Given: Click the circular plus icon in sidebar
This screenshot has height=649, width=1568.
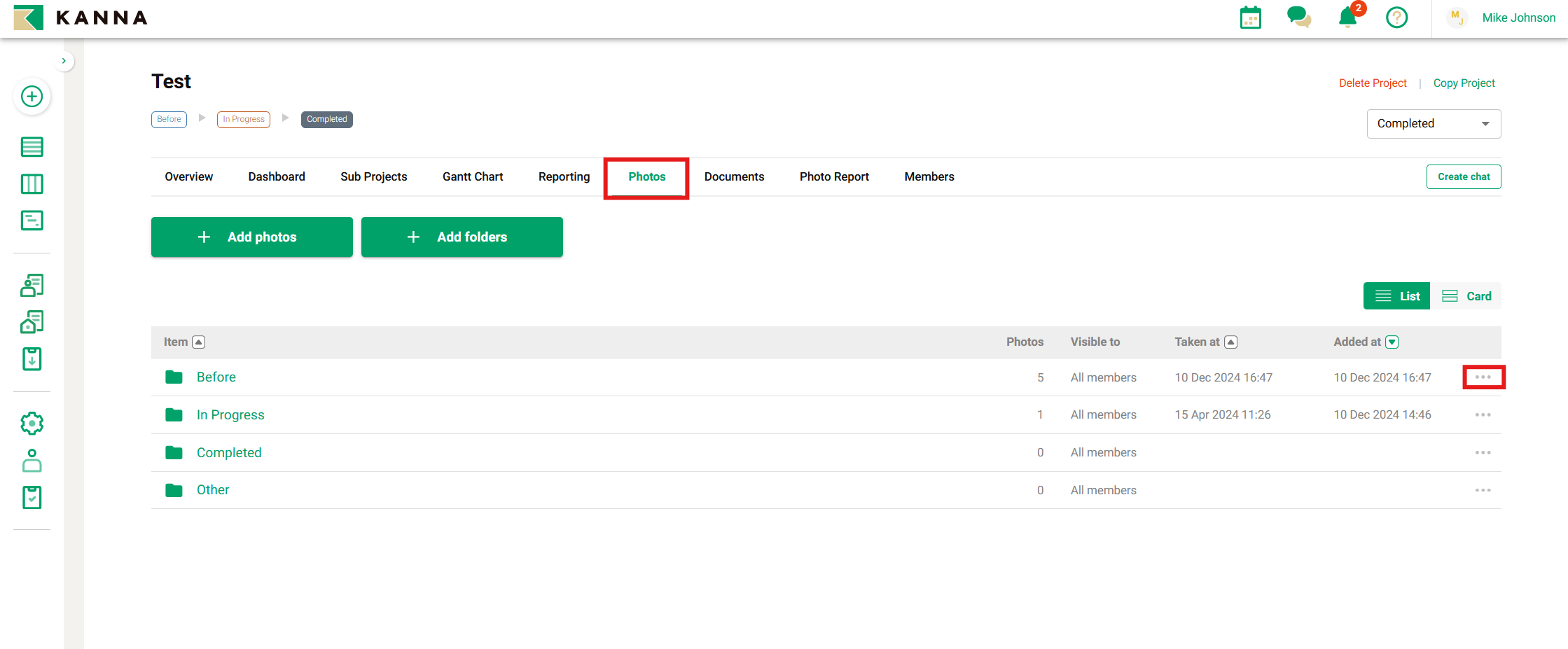Looking at the screenshot, I should point(32,97).
